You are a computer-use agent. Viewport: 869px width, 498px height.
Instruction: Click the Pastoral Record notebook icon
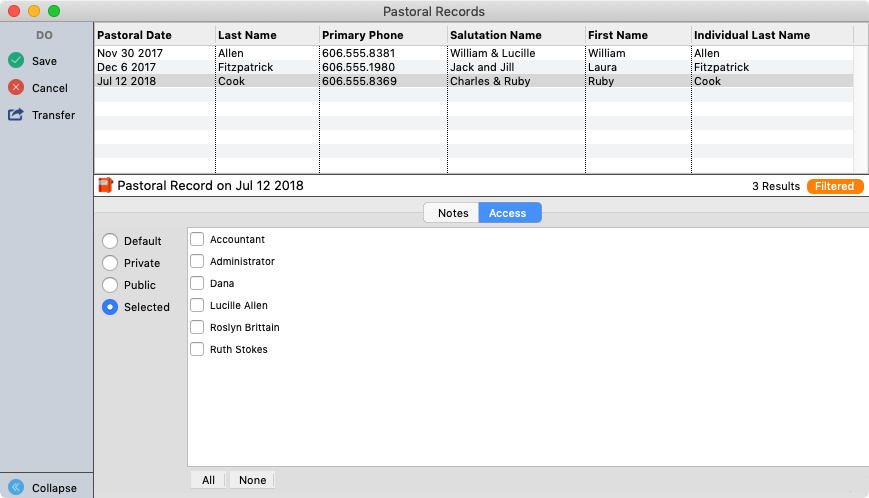pos(105,185)
